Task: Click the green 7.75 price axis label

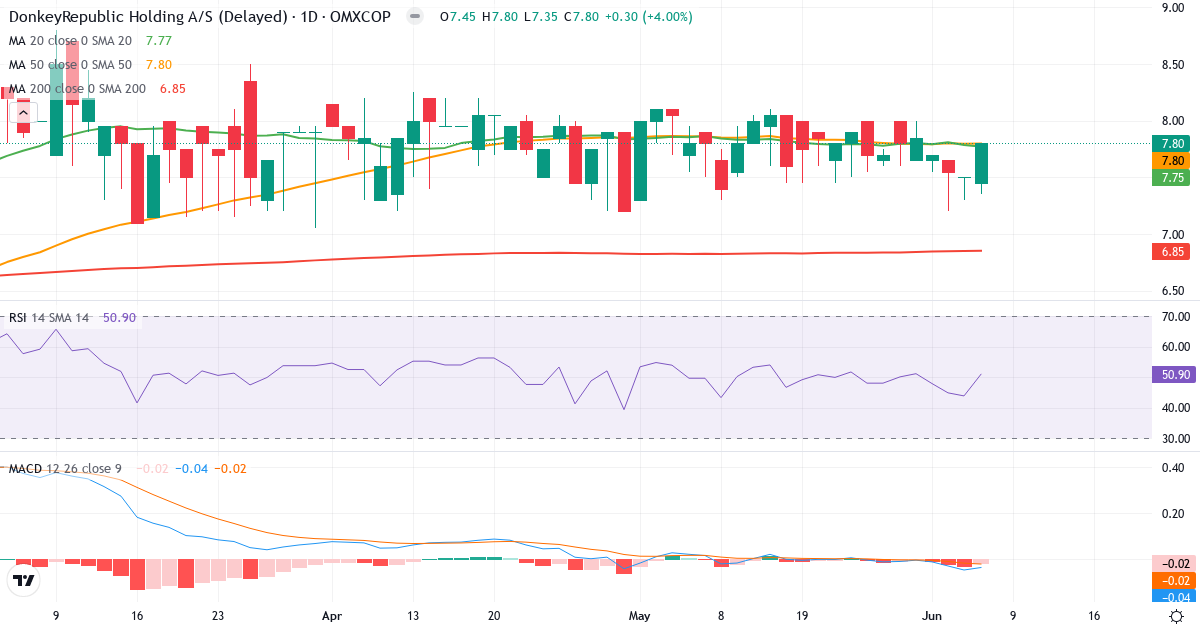Action: (x=1172, y=177)
